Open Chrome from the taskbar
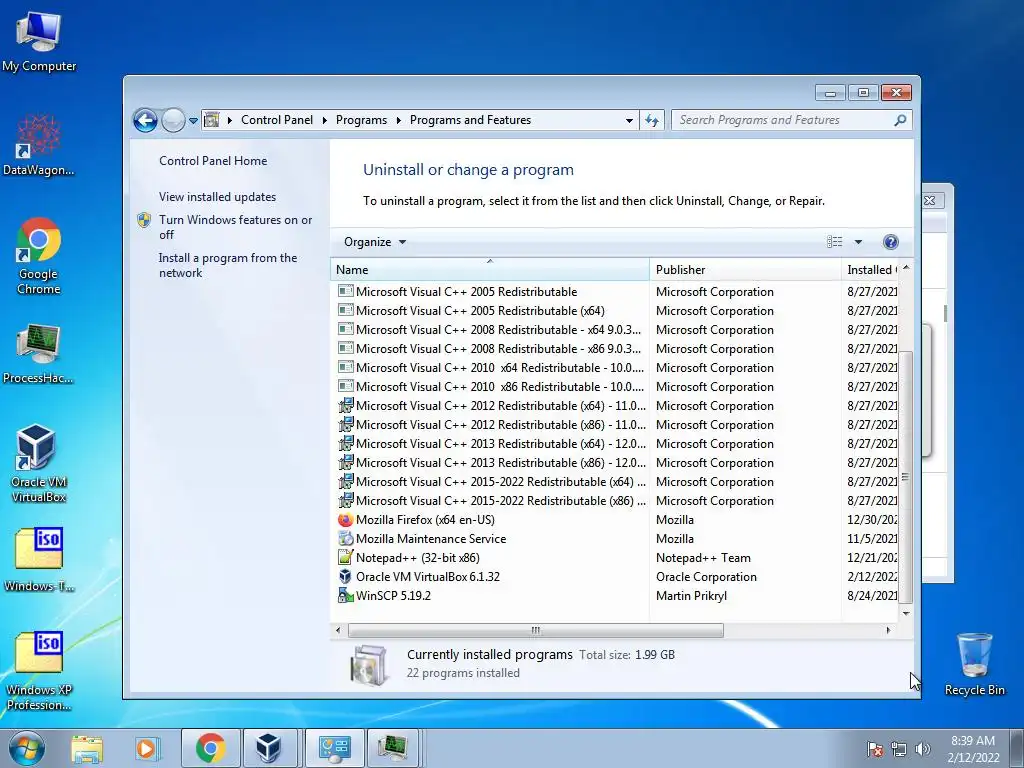This screenshot has height=768, width=1024. pos(210,748)
